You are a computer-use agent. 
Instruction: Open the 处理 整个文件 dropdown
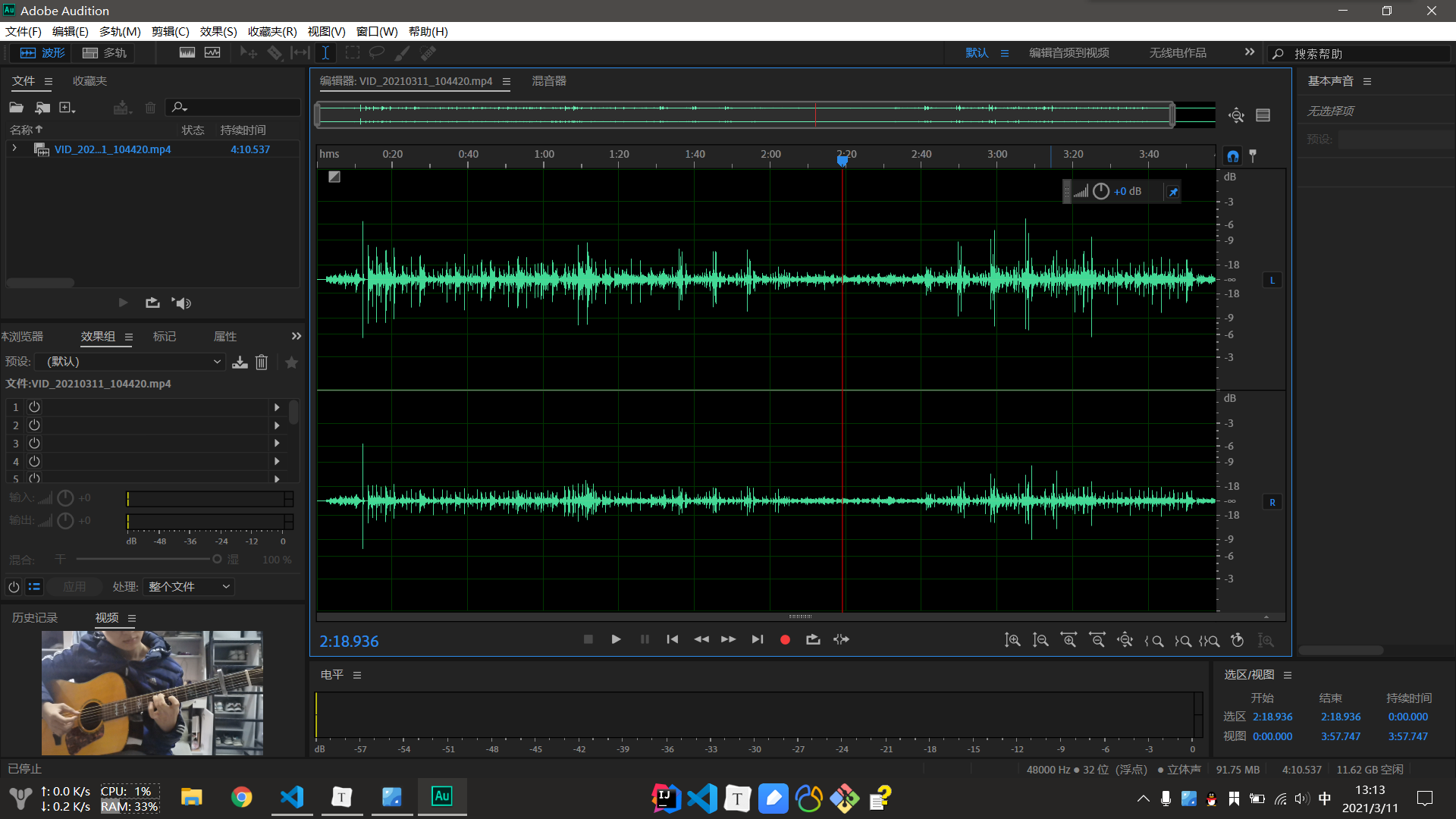click(188, 587)
